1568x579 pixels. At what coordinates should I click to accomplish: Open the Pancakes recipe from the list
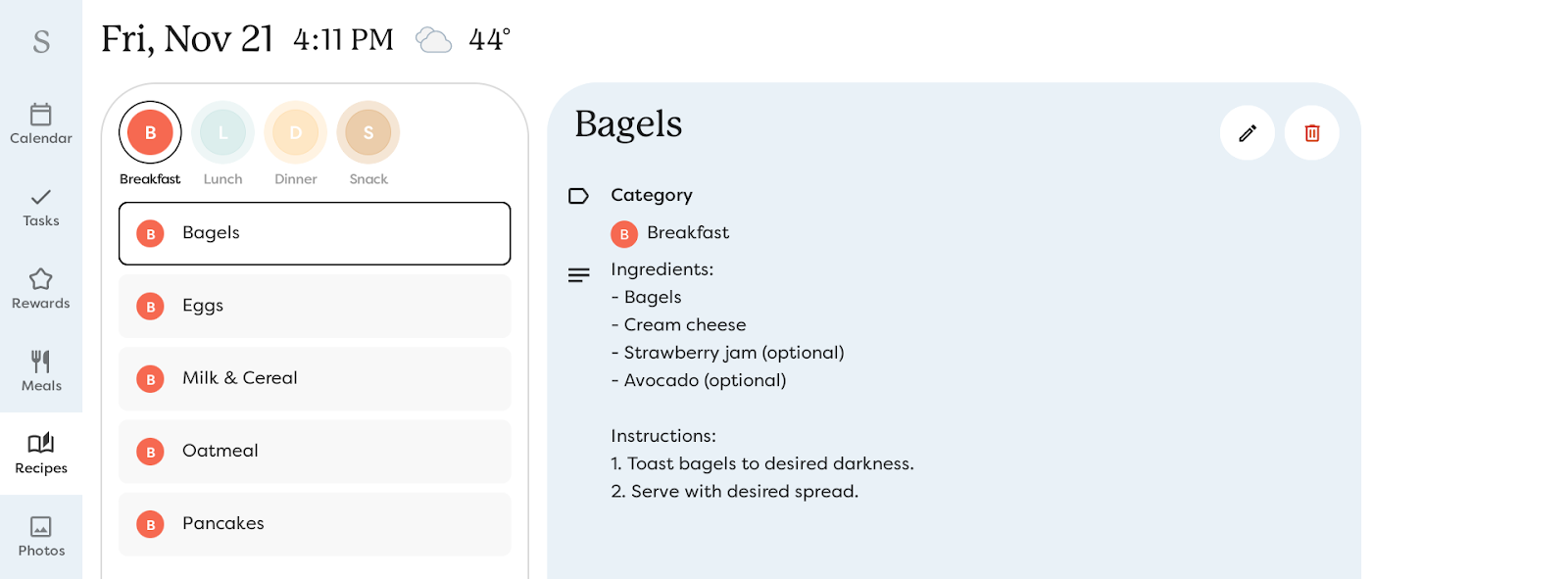click(314, 523)
